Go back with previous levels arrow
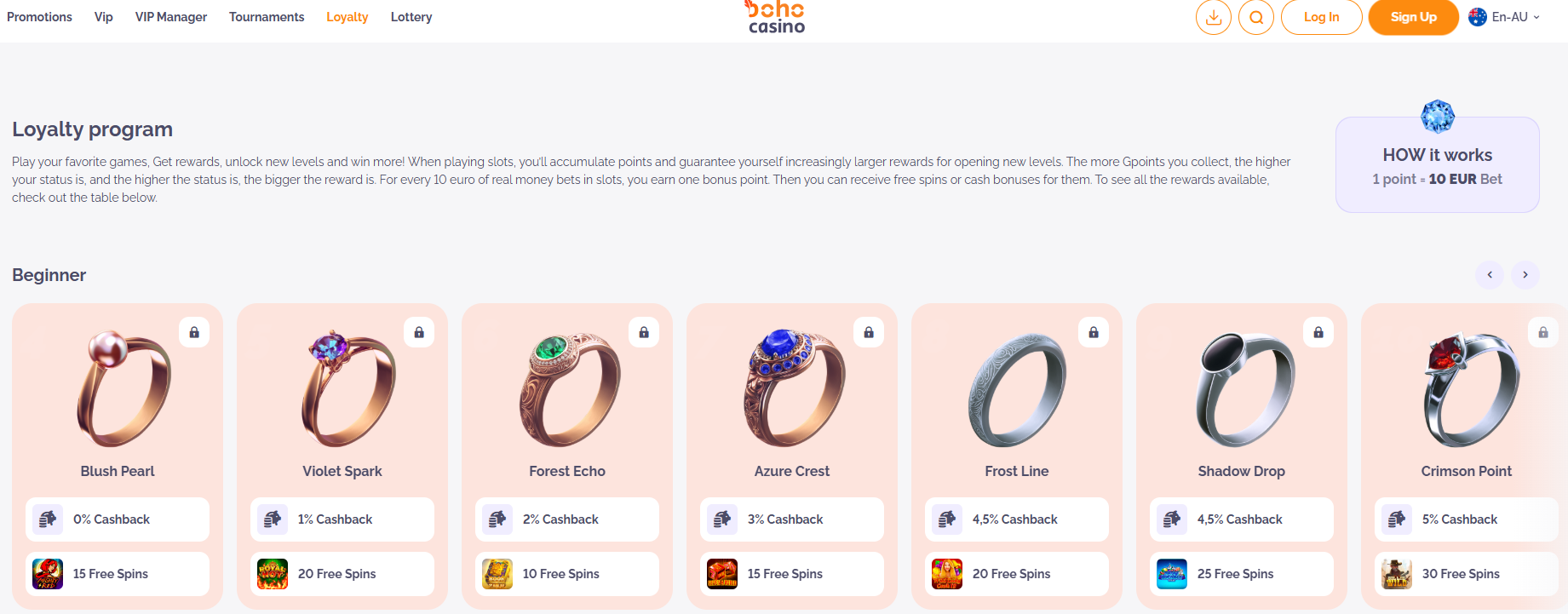This screenshot has height=614, width=1568. coord(1490,275)
